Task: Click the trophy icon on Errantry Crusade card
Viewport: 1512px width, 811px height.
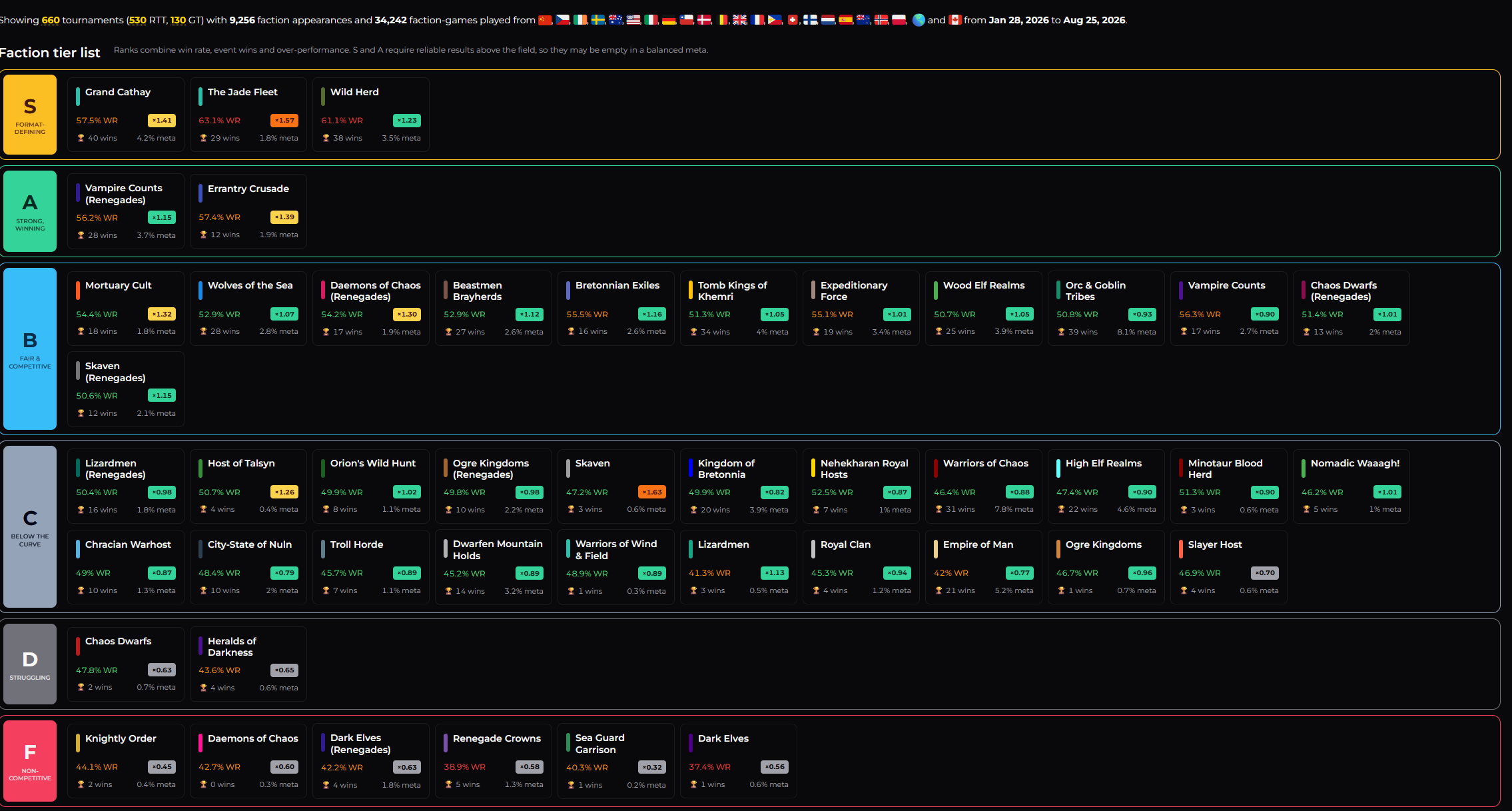Action: (203, 235)
